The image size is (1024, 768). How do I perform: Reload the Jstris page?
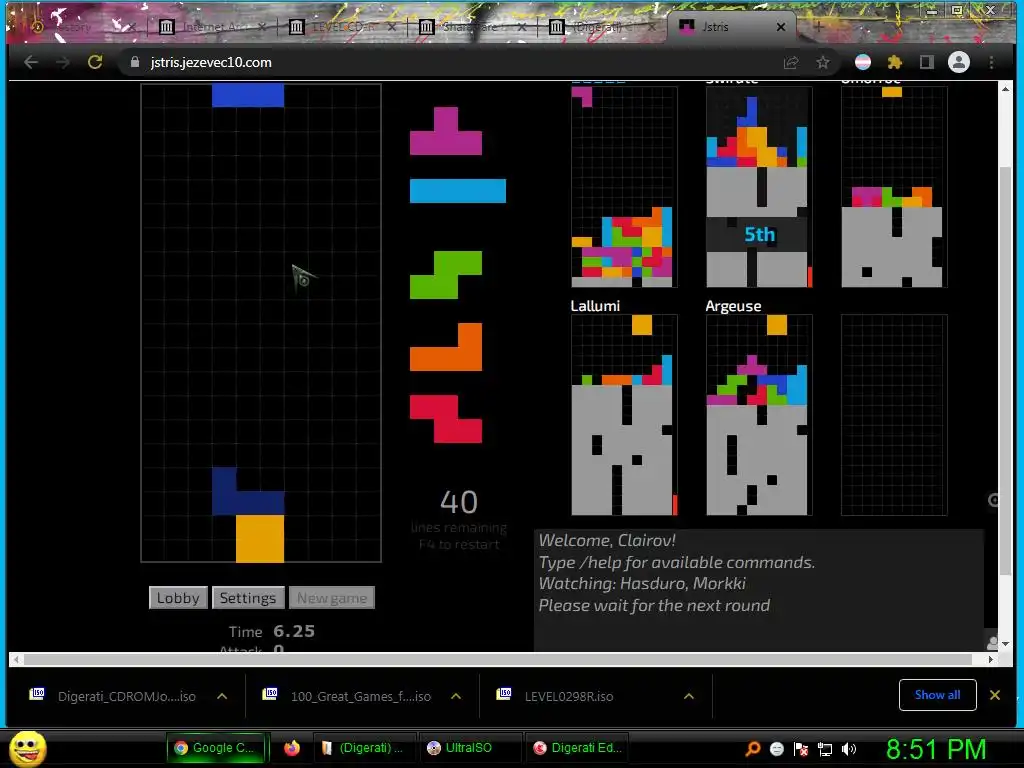point(95,62)
